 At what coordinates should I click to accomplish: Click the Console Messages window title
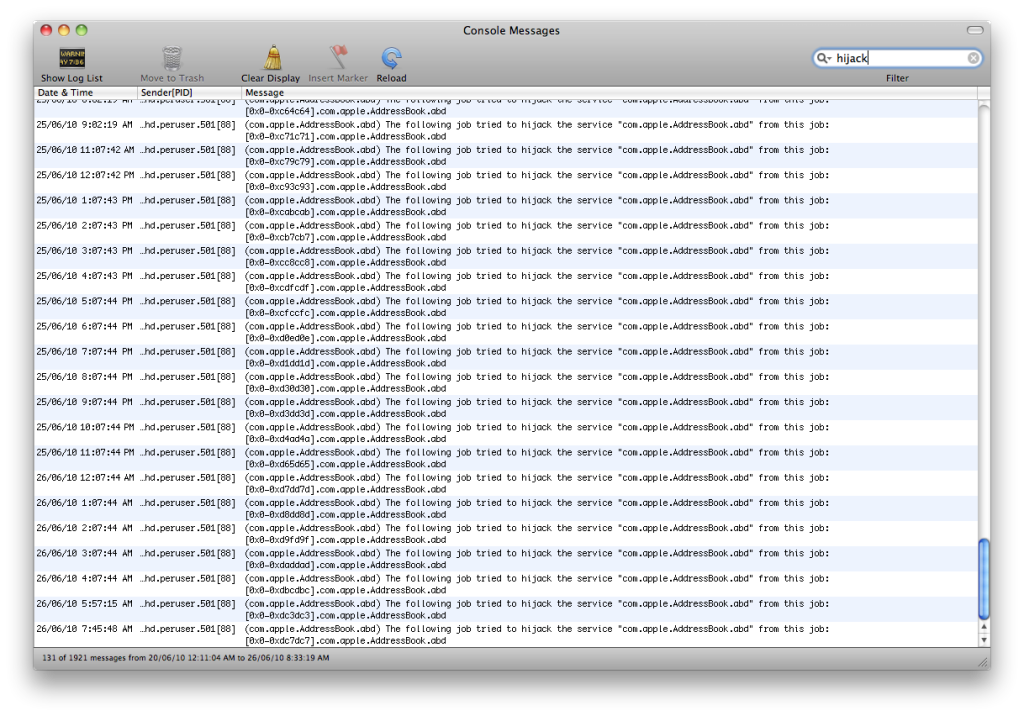coord(511,30)
